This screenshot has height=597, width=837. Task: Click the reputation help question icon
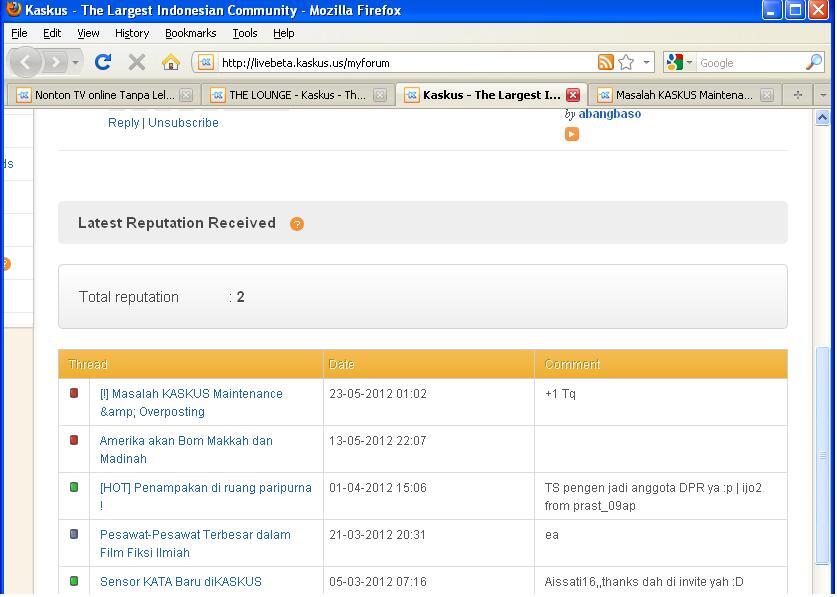[297, 224]
